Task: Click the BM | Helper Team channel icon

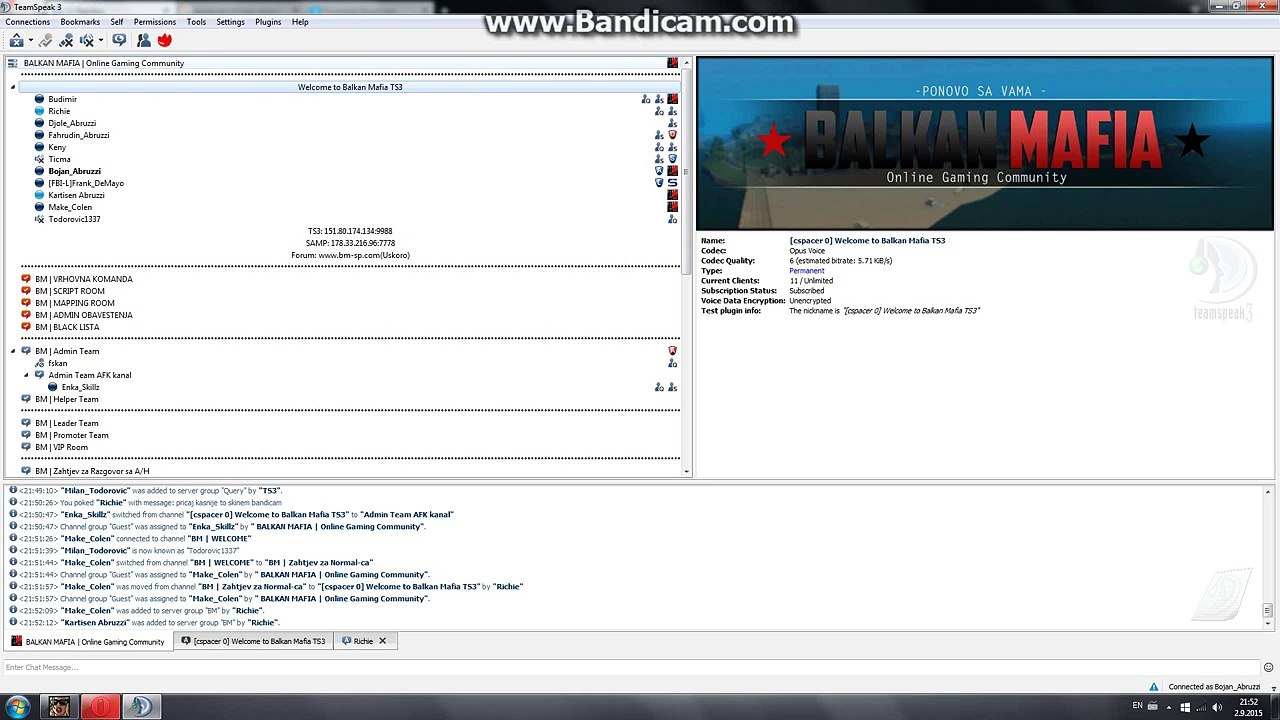Action: (x=26, y=399)
